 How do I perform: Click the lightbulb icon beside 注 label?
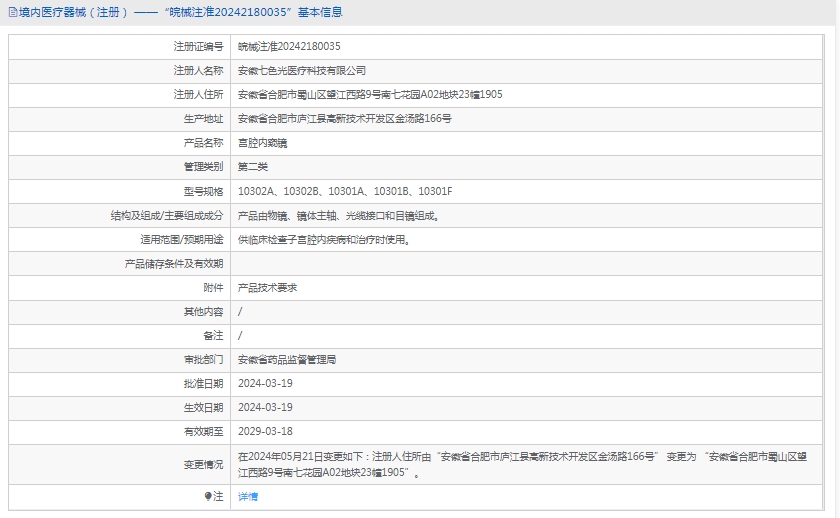pos(208,497)
